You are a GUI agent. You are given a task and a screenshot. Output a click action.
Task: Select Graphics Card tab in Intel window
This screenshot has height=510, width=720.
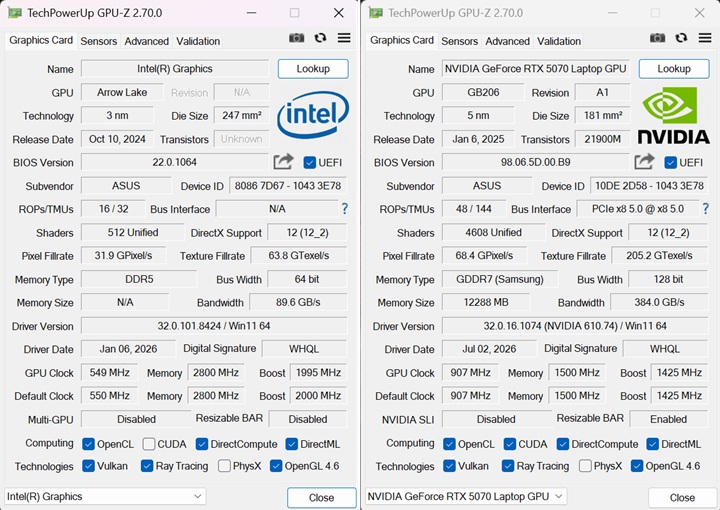click(41, 40)
